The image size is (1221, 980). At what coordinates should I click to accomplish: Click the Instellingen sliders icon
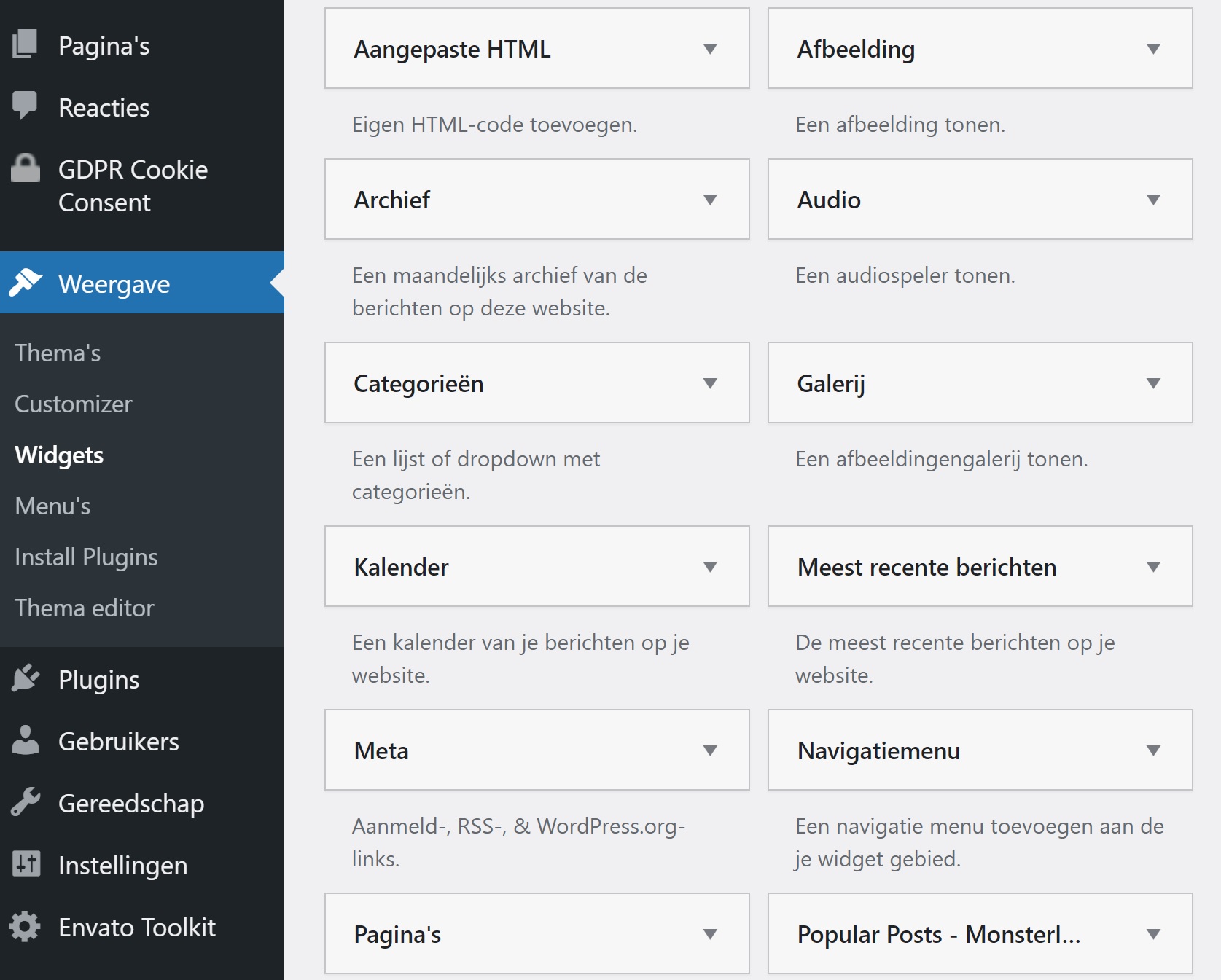(x=26, y=864)
